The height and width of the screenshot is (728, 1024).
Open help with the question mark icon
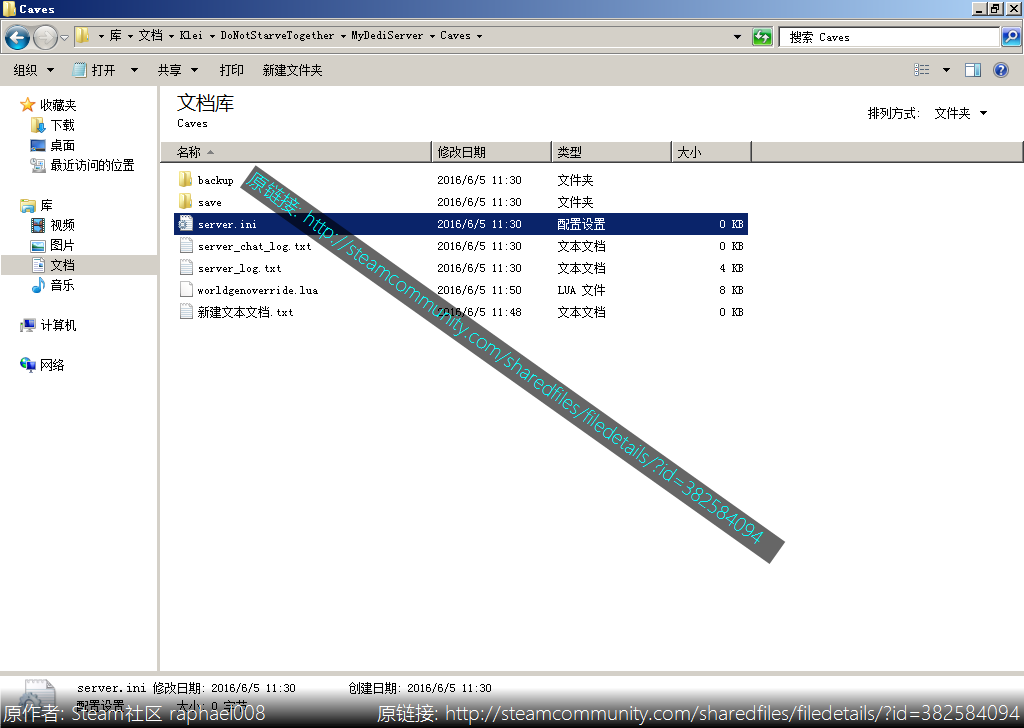1000,70
